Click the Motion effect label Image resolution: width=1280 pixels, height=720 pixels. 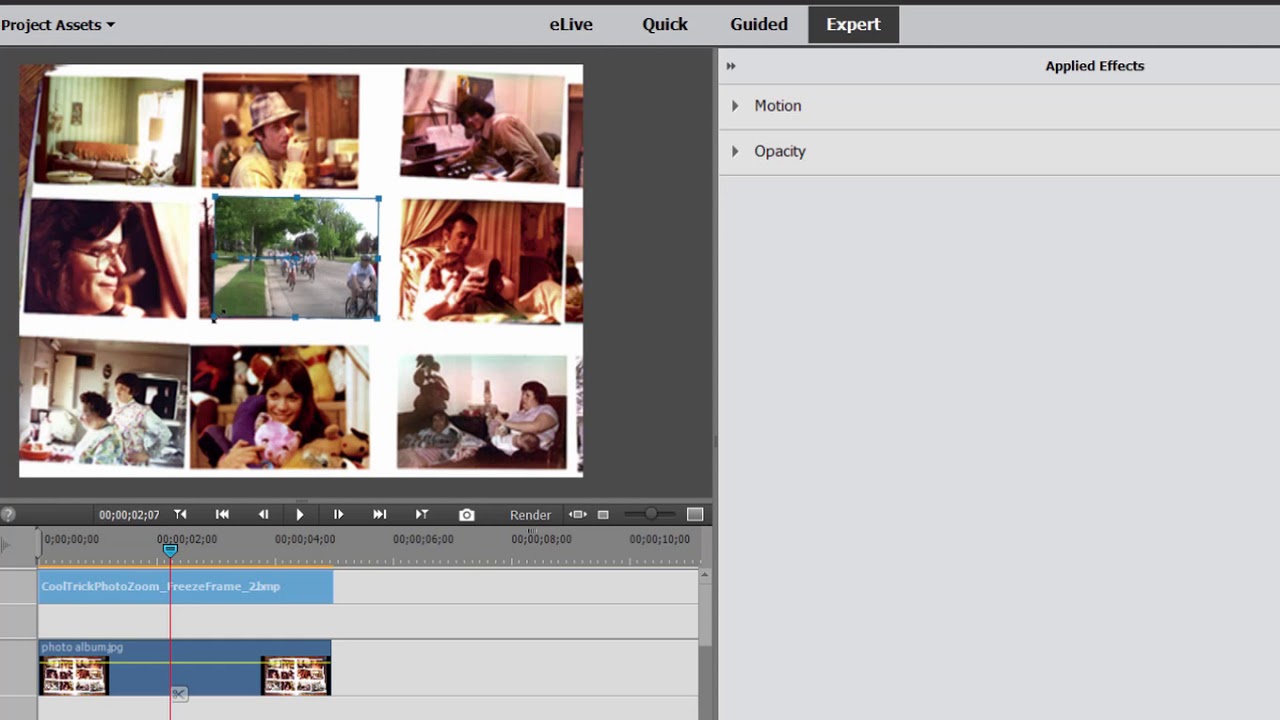777,106
